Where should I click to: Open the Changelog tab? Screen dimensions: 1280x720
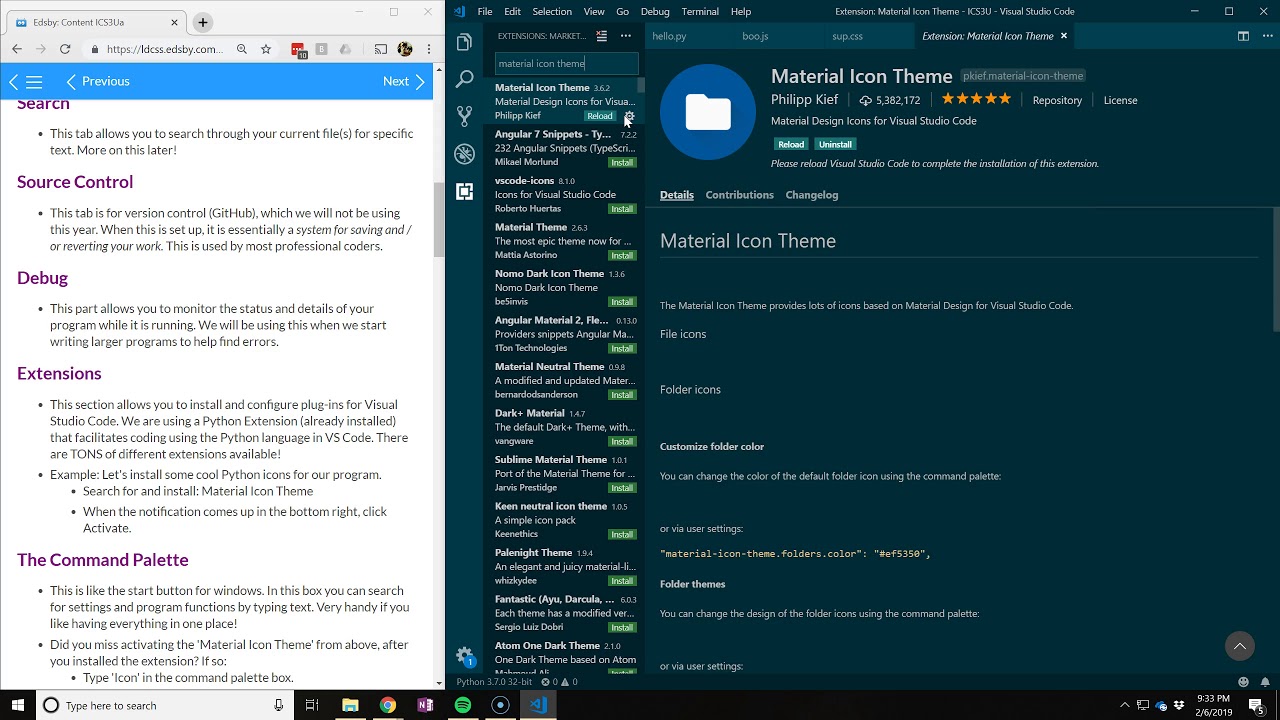click(x=812, y=195)
